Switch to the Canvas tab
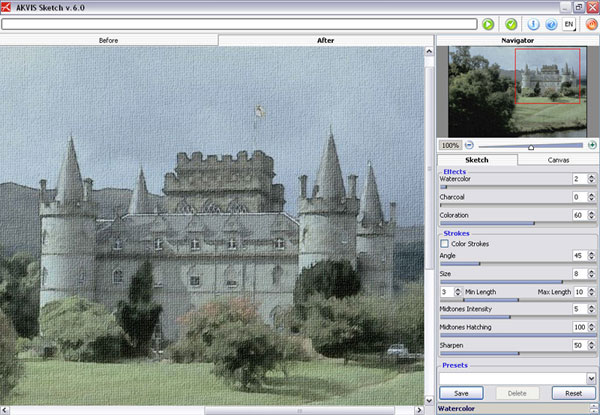The image size is (600, 415). (558, 159)
